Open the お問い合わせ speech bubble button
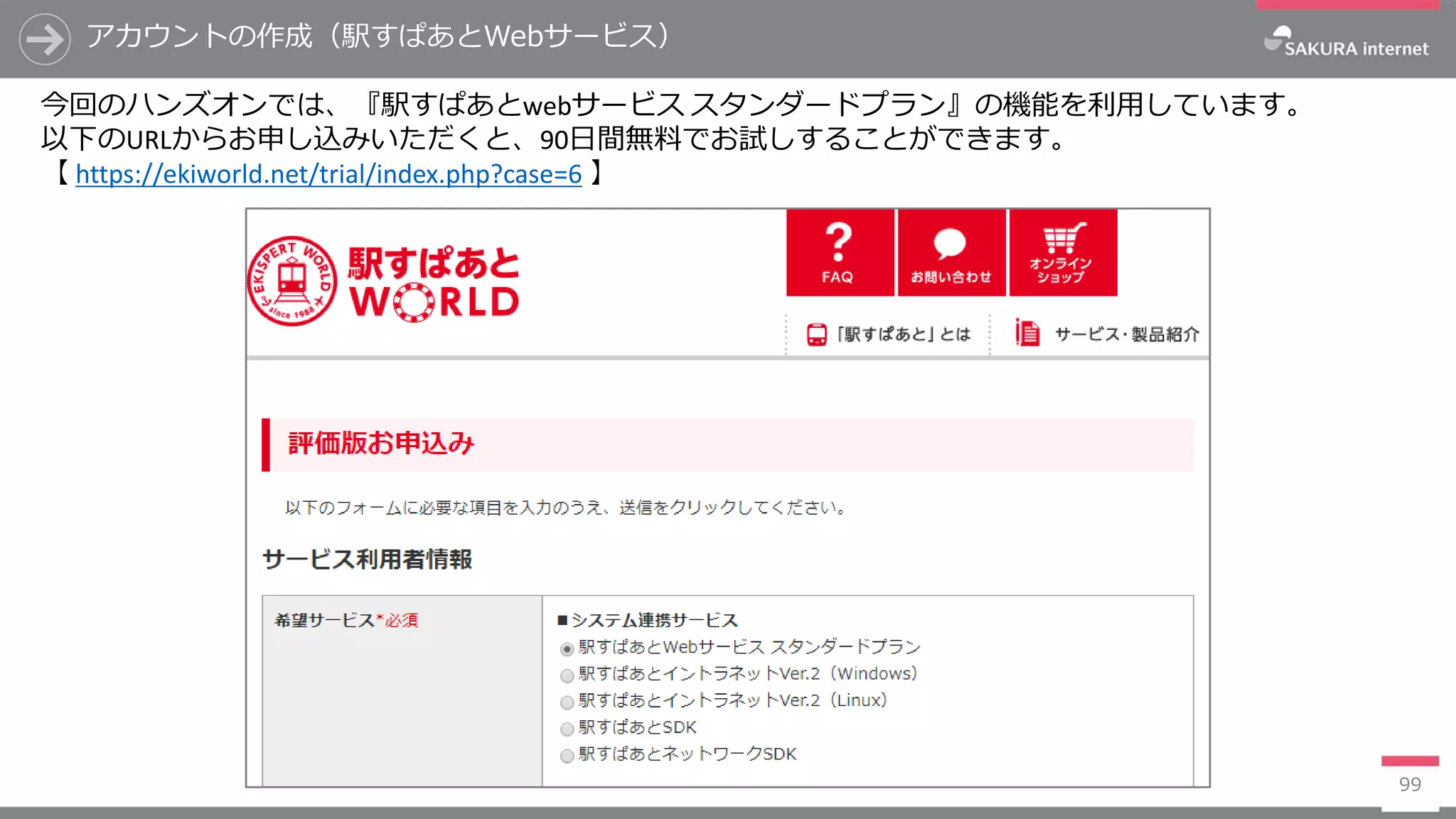Screen dimensions: 1456x819 951,252
